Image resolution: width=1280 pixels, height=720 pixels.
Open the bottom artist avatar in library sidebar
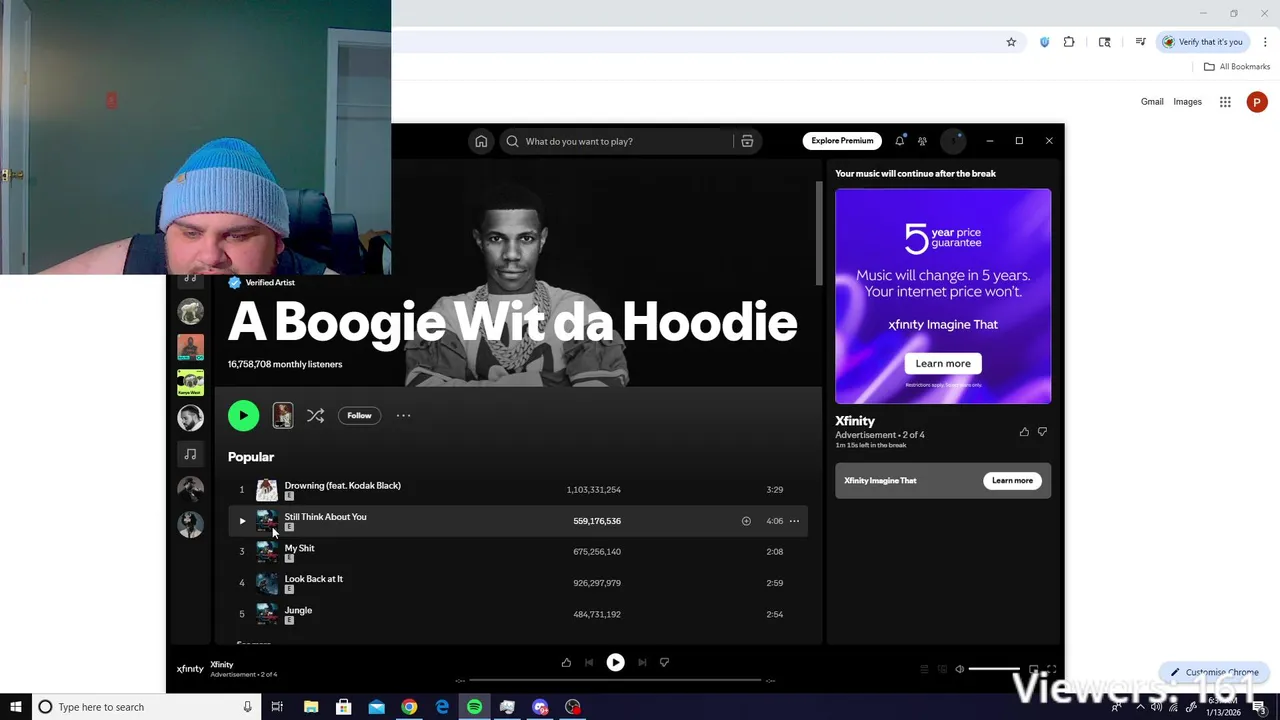pyautogui.click(x=190, y=524)
